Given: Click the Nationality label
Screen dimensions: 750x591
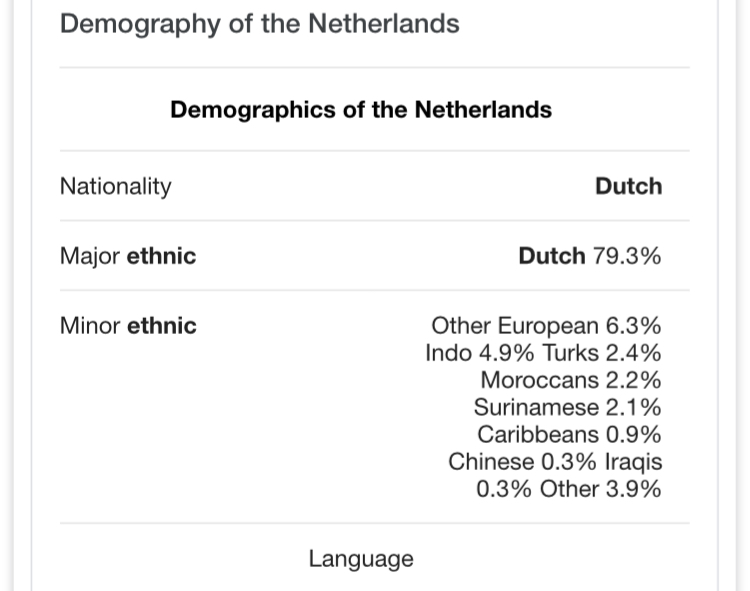Looking at the screenshot, I should 115,186.
